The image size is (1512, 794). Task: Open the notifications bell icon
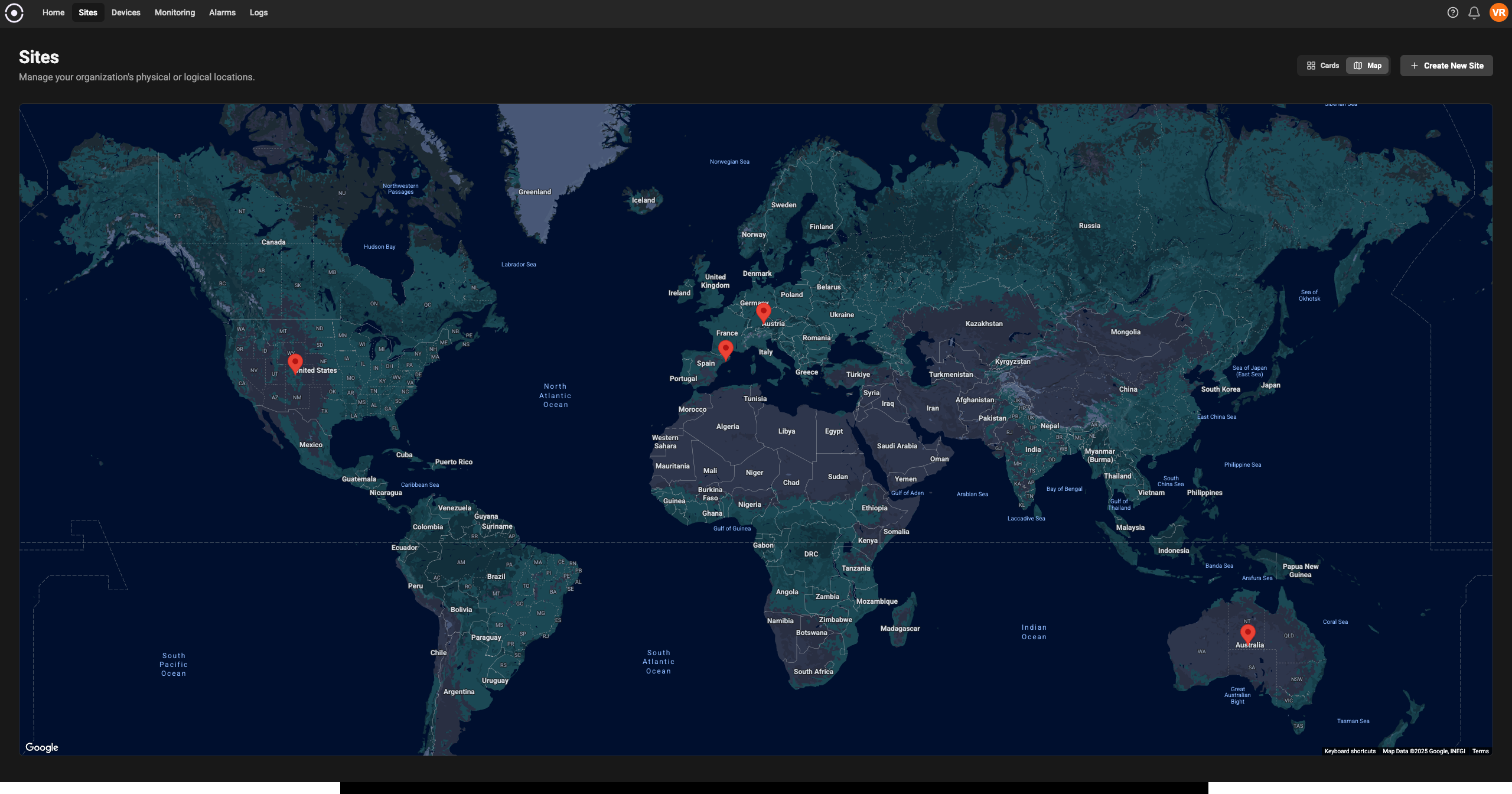[1474, 12]
